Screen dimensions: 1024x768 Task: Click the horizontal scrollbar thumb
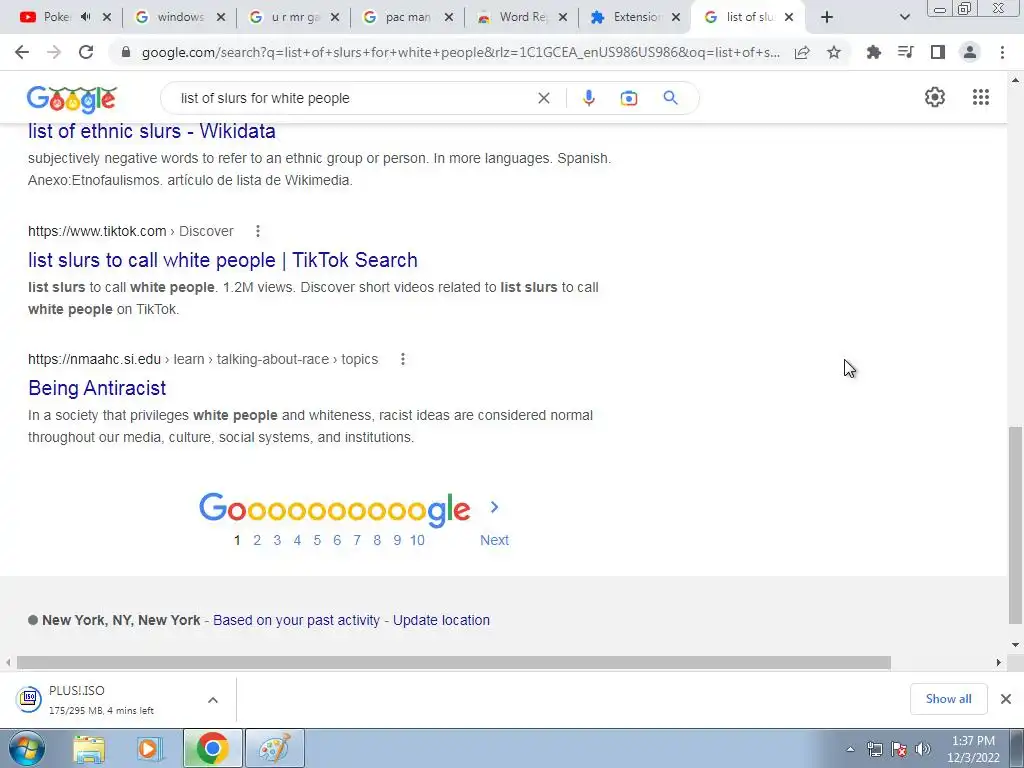(453, 662)
